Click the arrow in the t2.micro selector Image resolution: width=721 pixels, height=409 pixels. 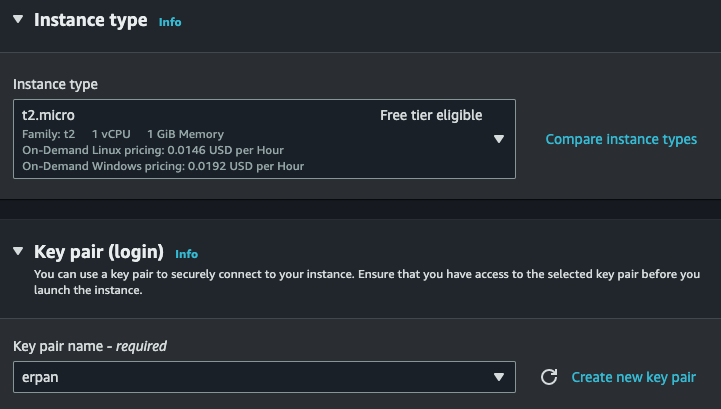click(499, 139)
